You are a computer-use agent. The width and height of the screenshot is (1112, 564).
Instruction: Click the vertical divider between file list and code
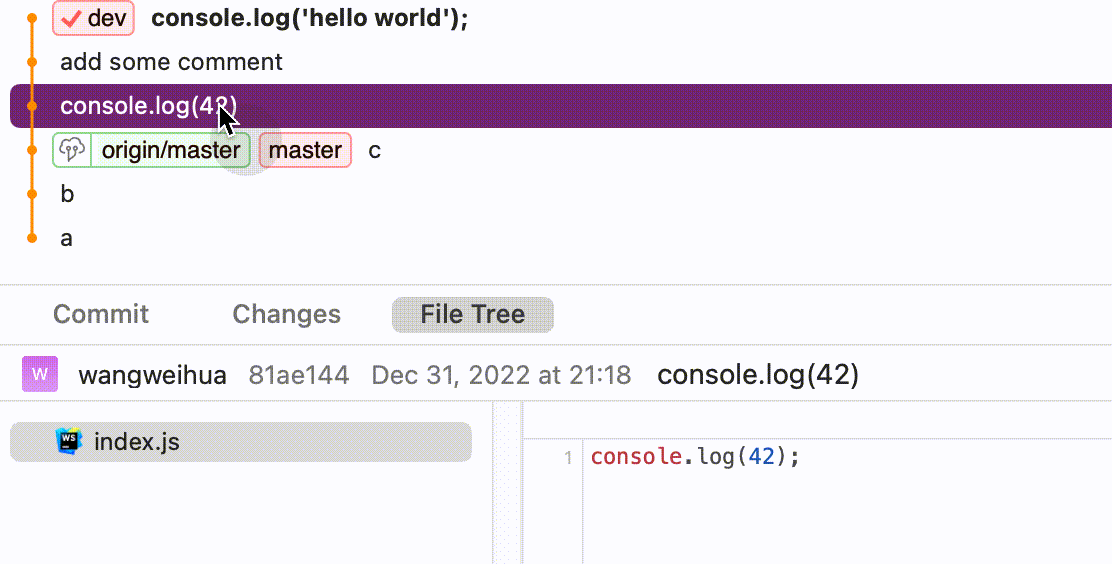507,482
